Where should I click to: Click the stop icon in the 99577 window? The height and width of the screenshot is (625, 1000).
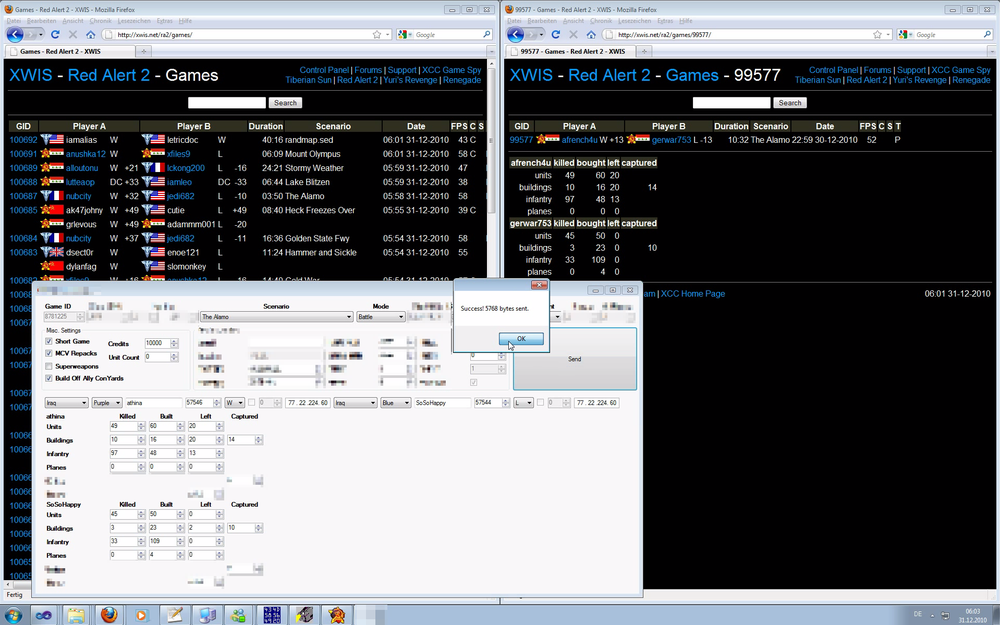tap(573, 34)
